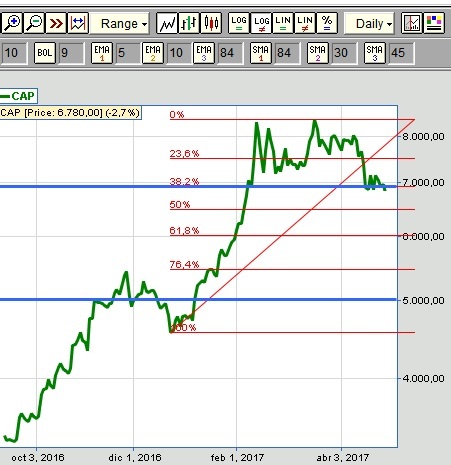Toggle the SMA 2 indicator

click(317, 53)
